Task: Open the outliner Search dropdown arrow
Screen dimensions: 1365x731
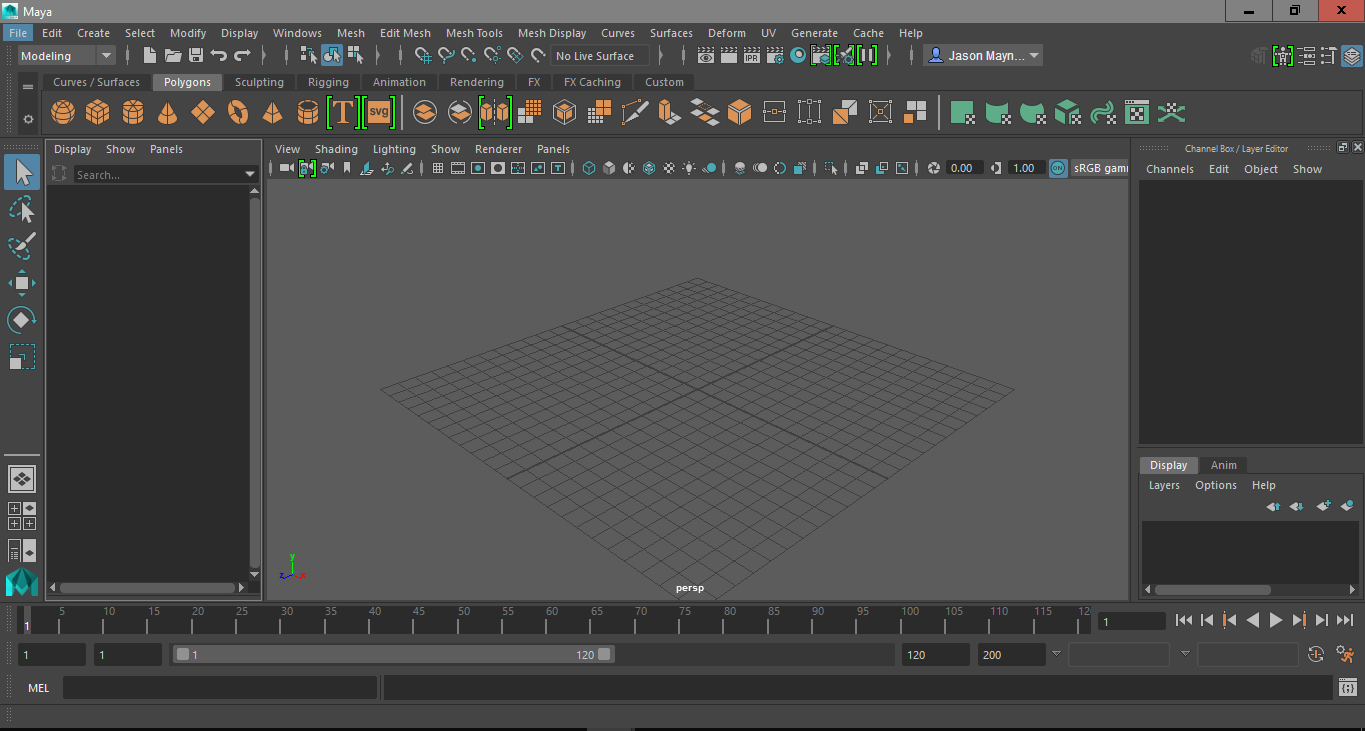Action: (x=249, y=173)
